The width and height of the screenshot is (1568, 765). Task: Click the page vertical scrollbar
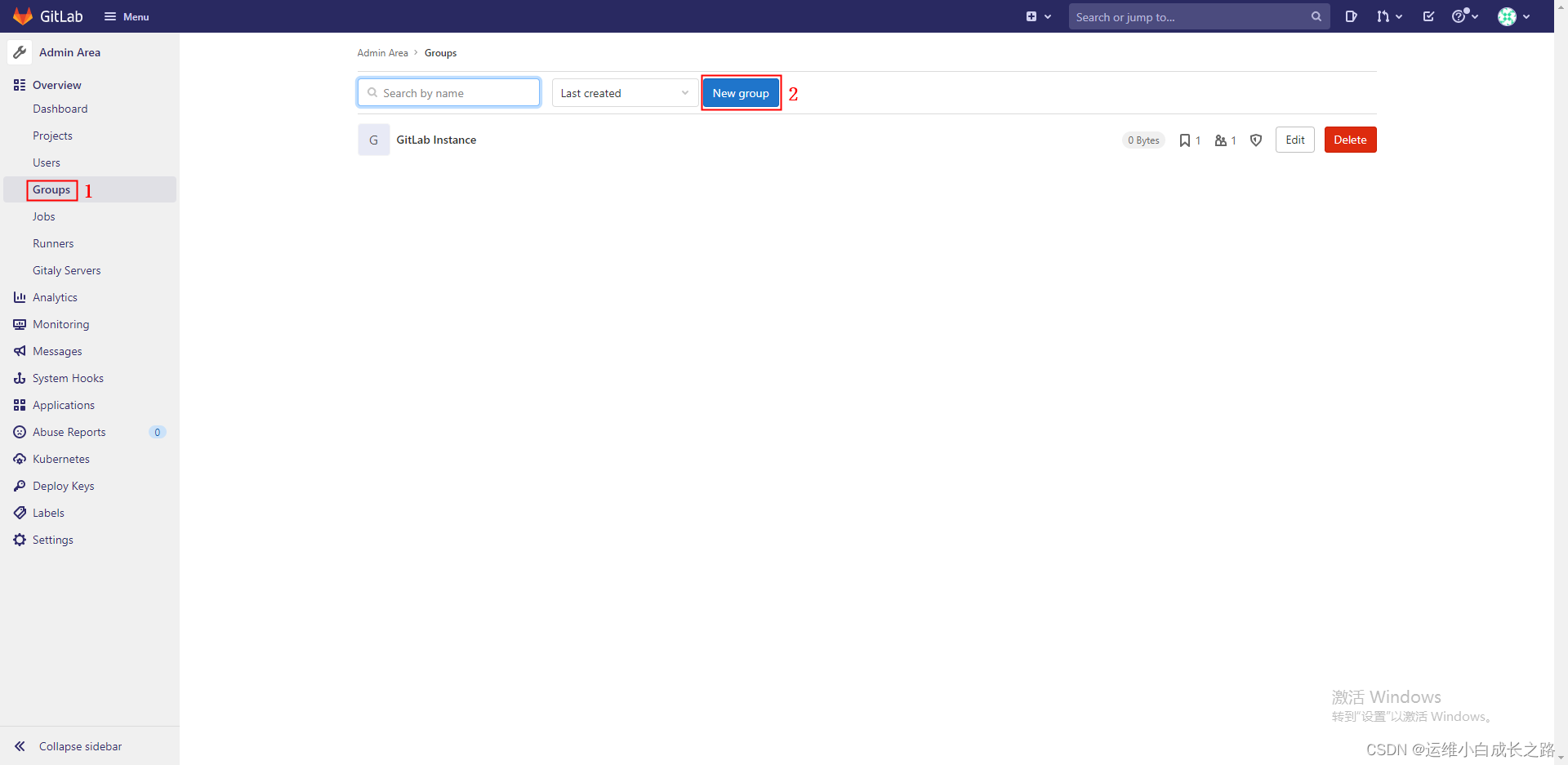[1561, 382]
